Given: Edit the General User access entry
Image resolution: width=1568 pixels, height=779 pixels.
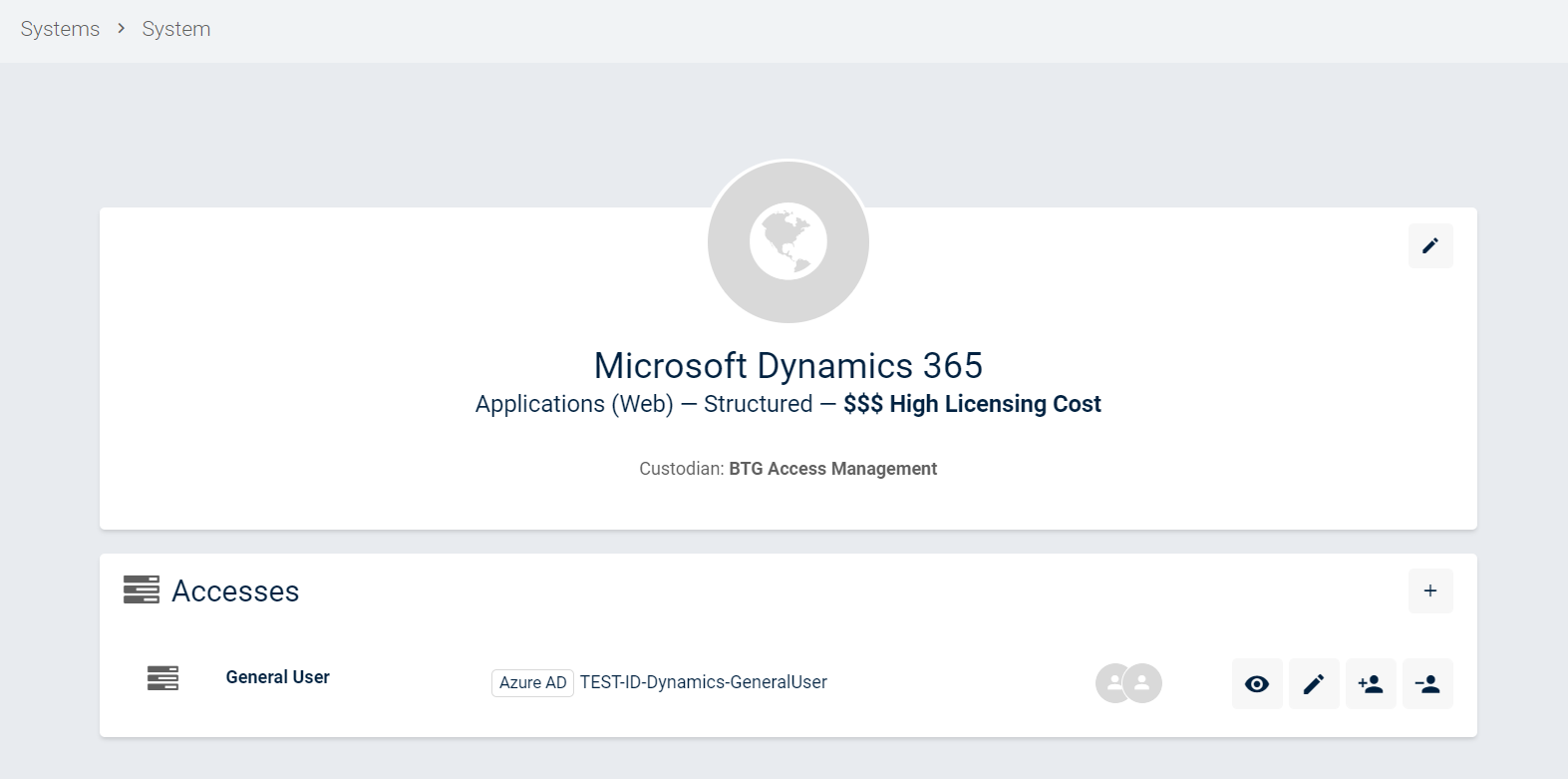Looking at the screenshot, I should [x=1313, y=683].
